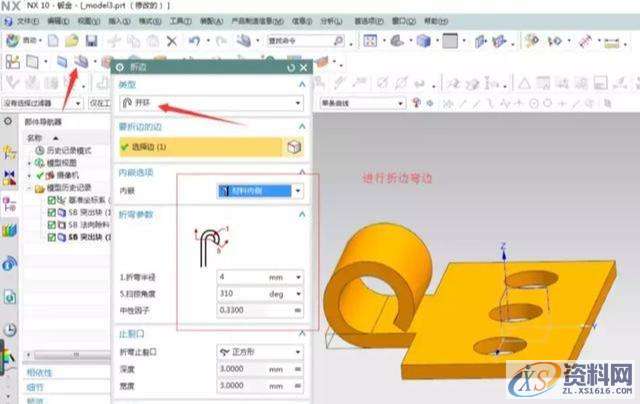This screenshot has width=640, height=404.
Task: Click the Hem flange icon in sheet metal toolbar
Action: coord(81,62)
